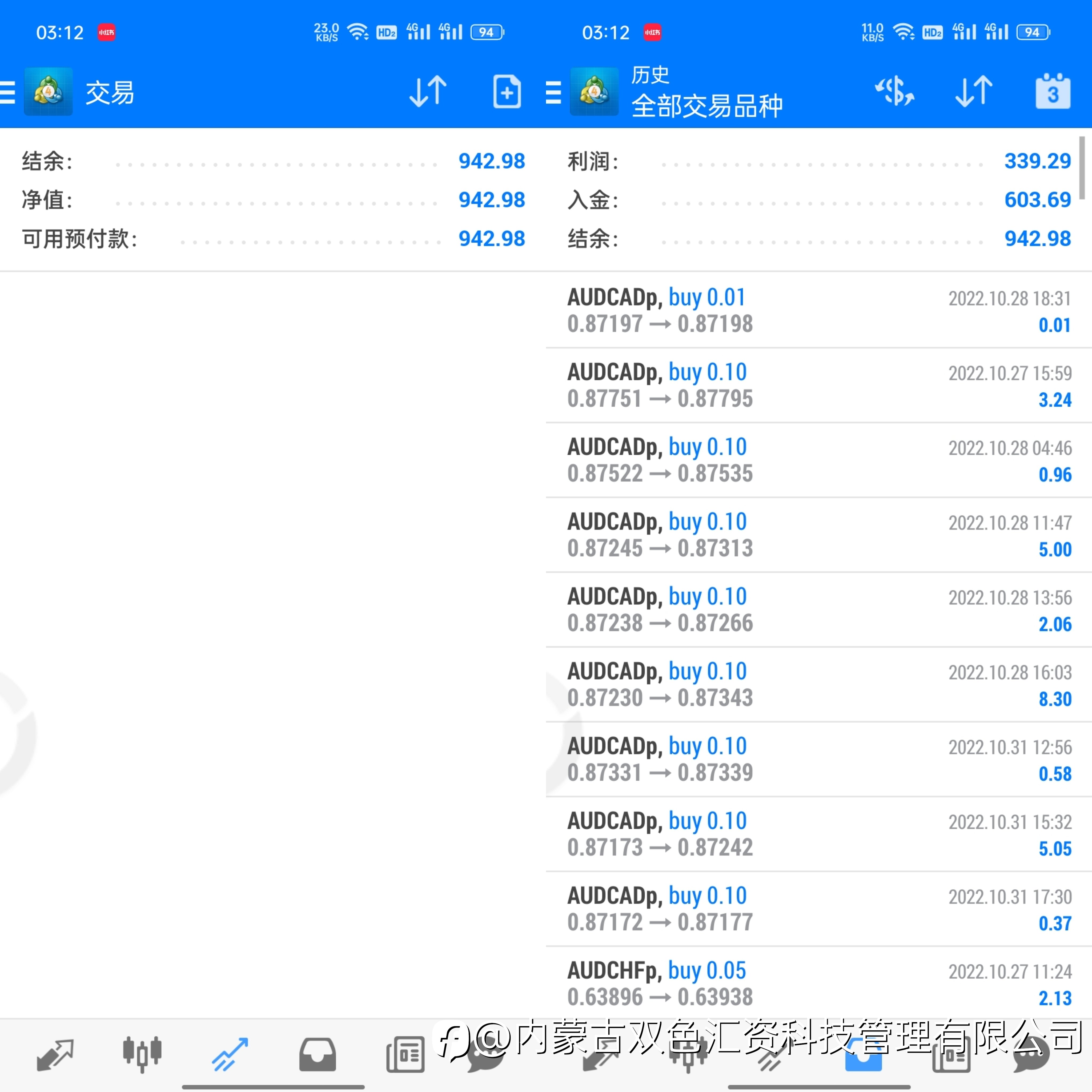This screenshot has height=1092, width=1092.
Task: Open hamburger menu on the 历史 screen
Action: tap(553, 92)
